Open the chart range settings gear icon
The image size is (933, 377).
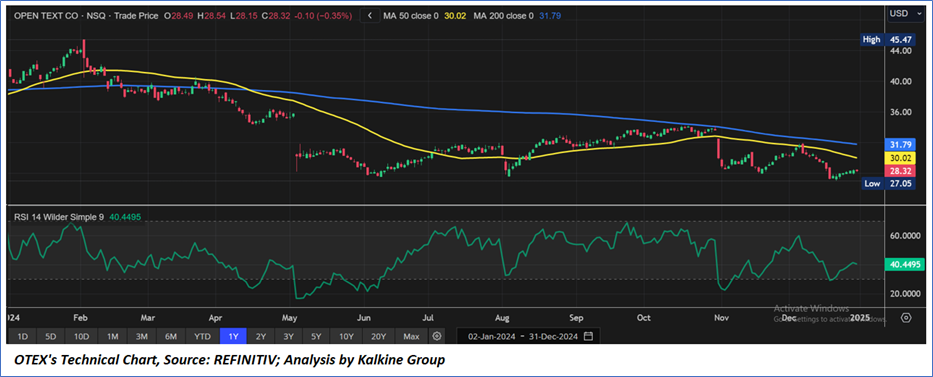[x=437, y=337]
